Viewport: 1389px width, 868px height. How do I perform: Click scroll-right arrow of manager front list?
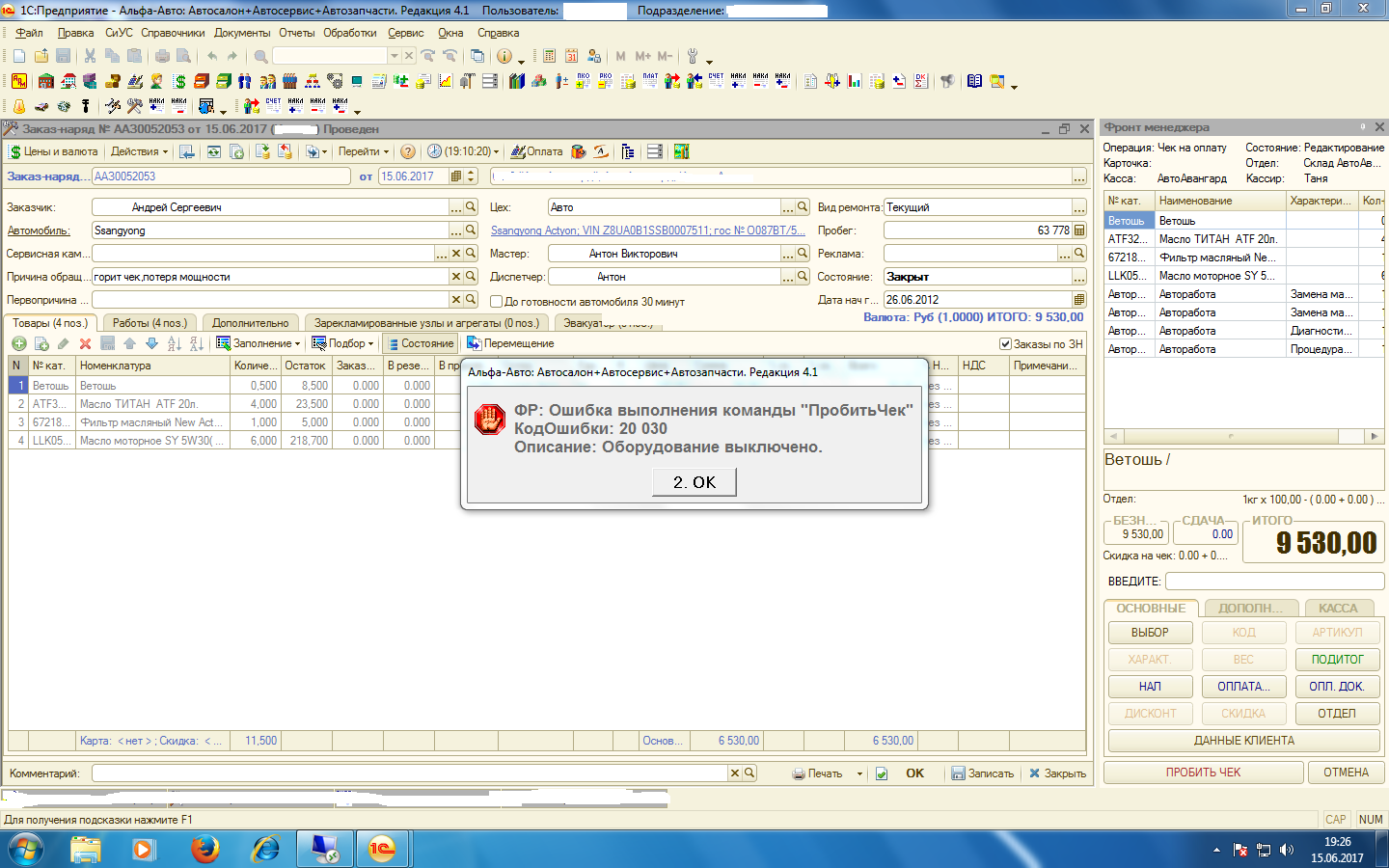tap(1375, 436)
